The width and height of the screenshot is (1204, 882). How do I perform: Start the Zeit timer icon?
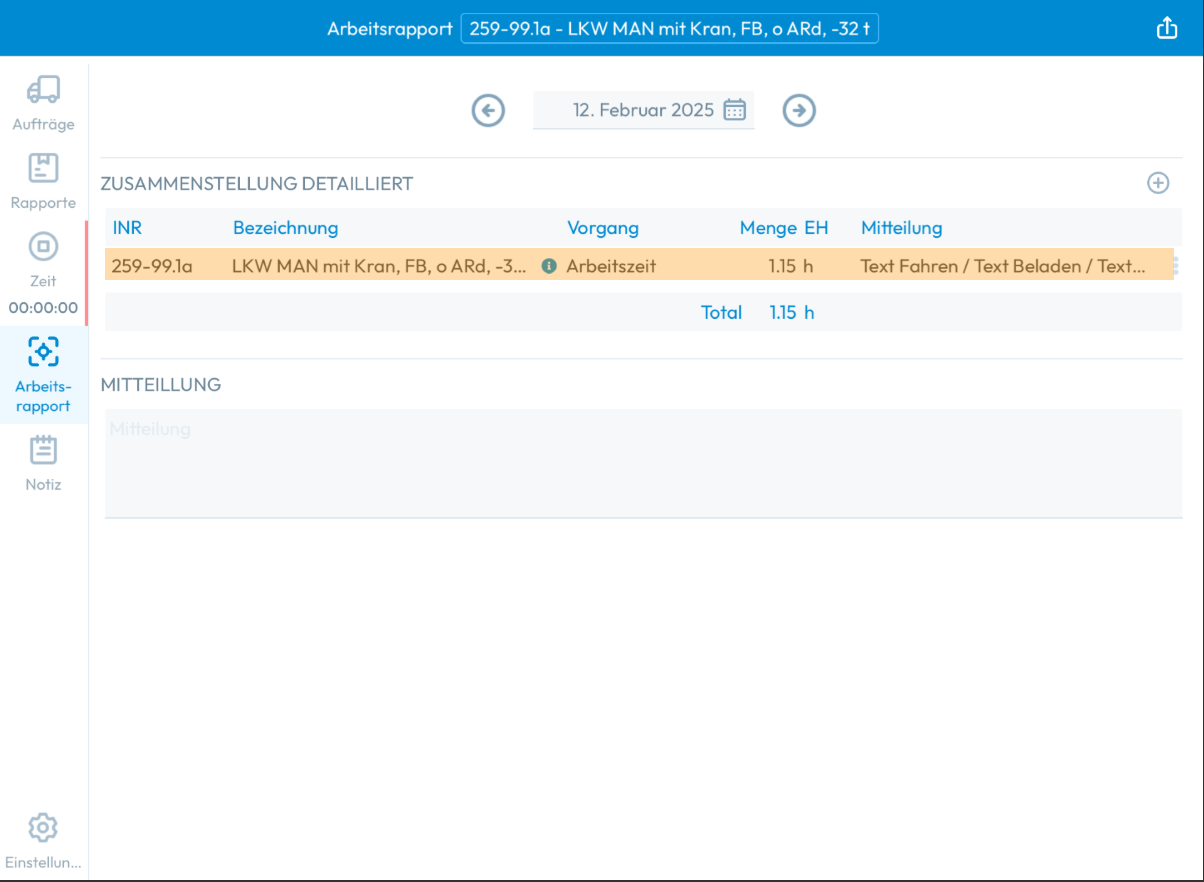click(43, 246)
